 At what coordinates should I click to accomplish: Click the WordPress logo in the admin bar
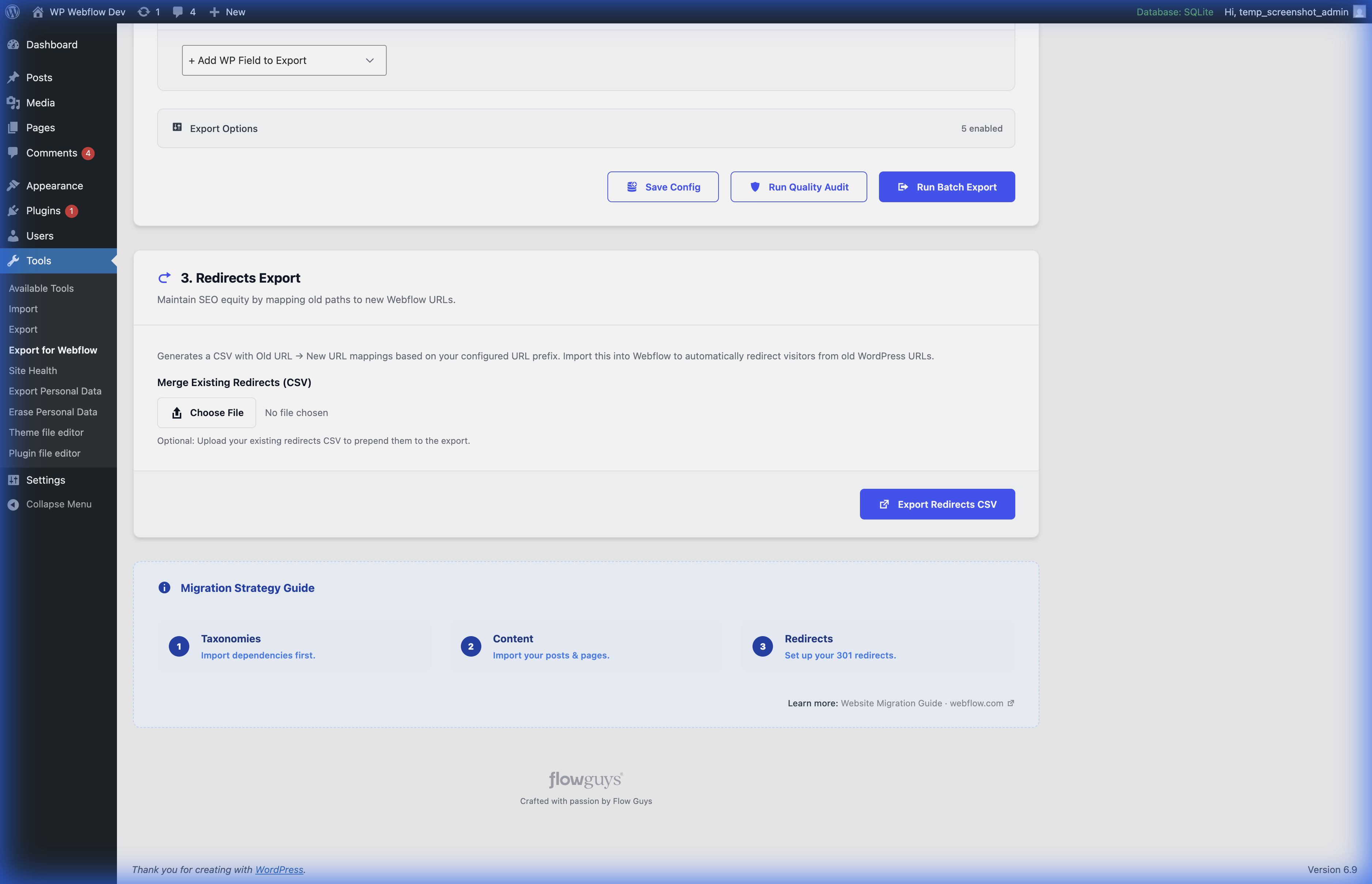(12, 11)
